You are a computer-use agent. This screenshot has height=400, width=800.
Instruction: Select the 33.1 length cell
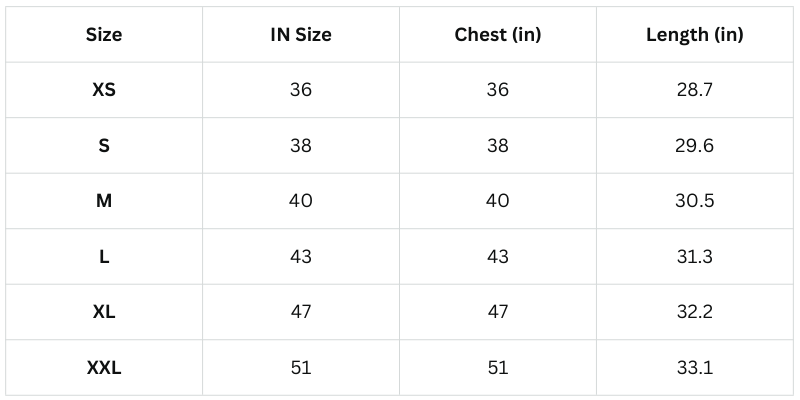coord(694,368)
